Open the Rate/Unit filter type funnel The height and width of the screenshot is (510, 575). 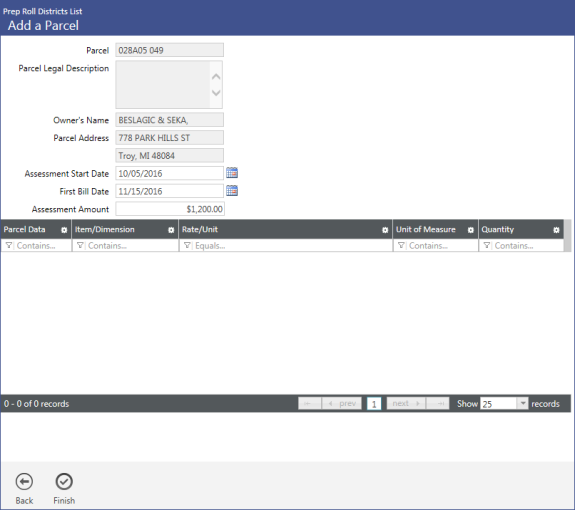[187, 245]
